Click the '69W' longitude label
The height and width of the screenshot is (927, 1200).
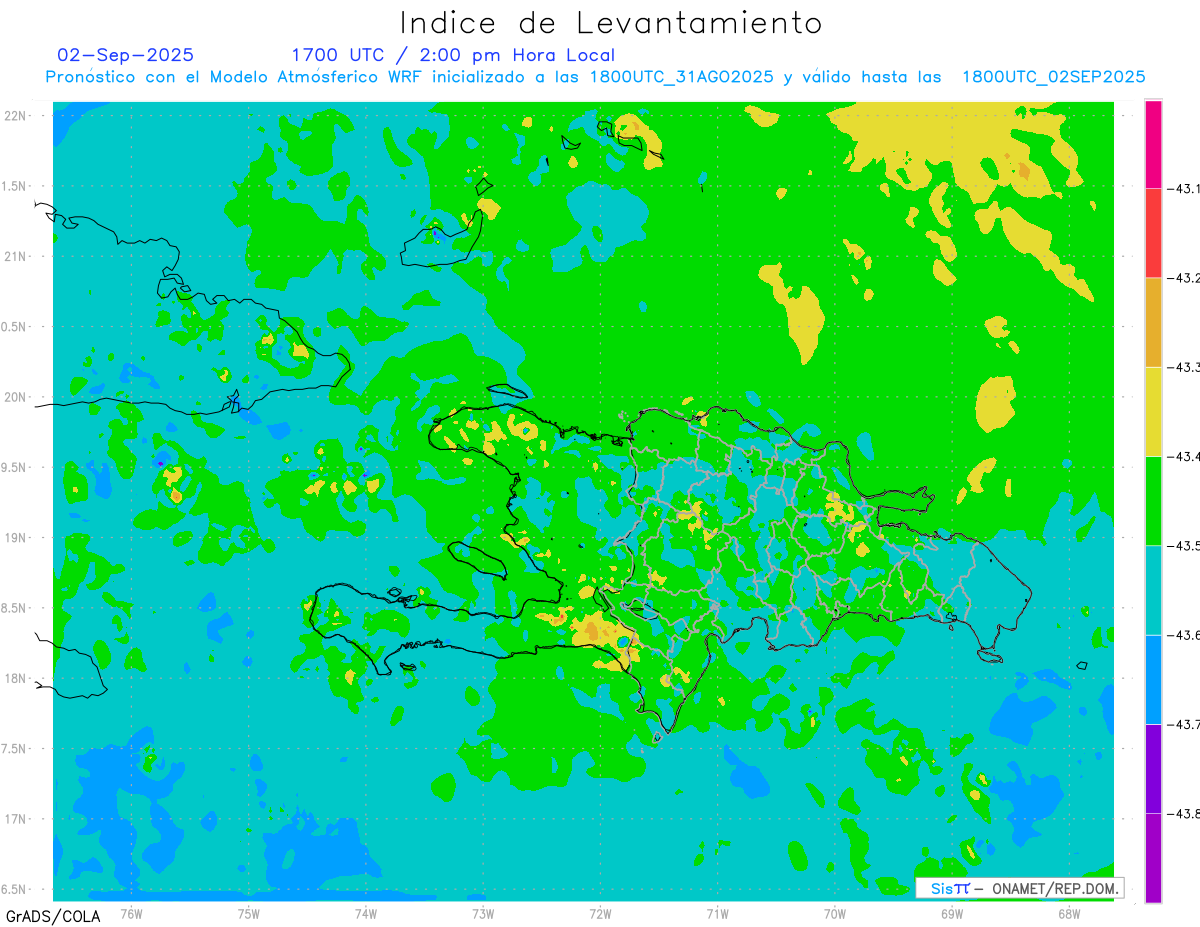[951, 913]
